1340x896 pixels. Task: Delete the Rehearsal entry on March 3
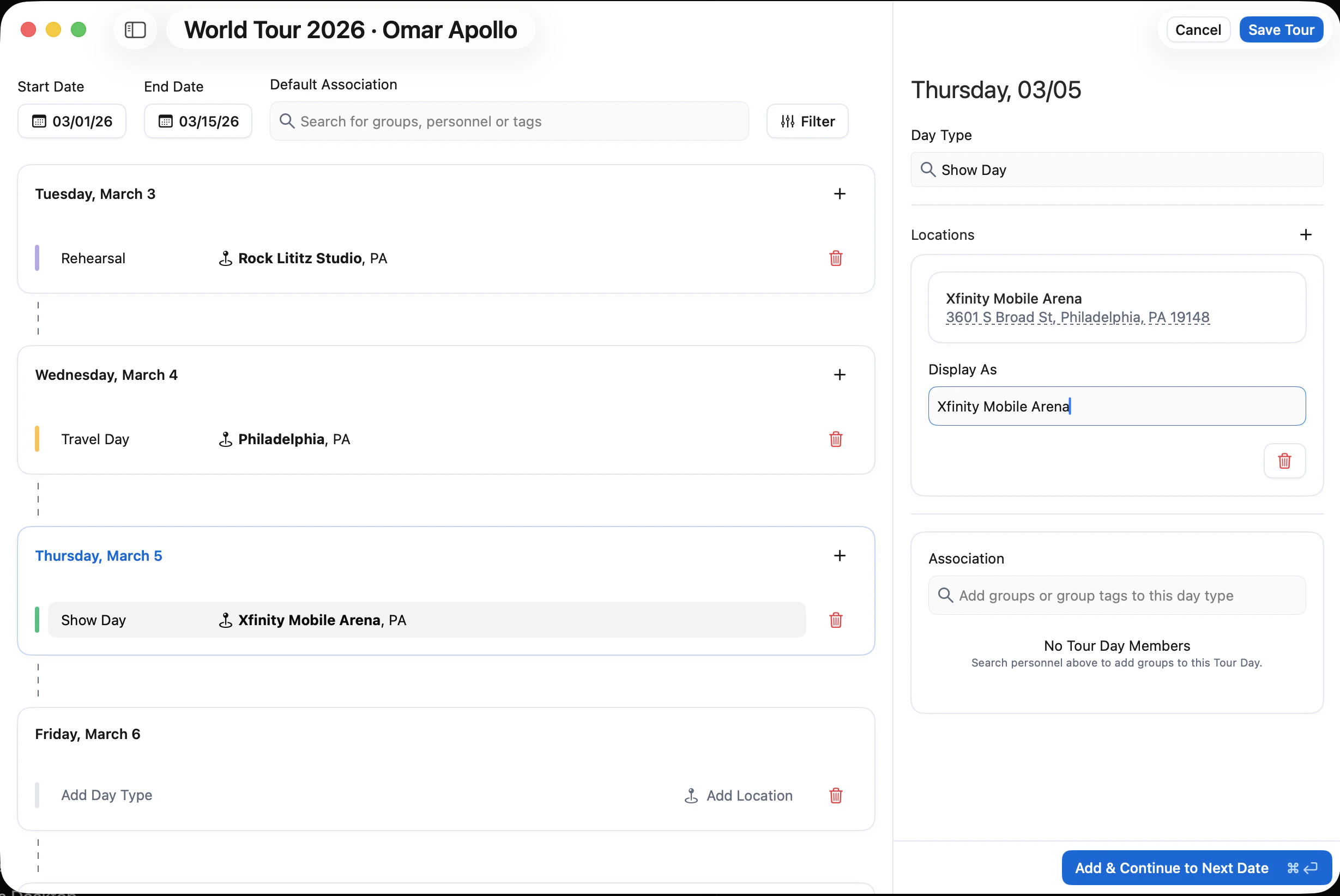[835, 258]
